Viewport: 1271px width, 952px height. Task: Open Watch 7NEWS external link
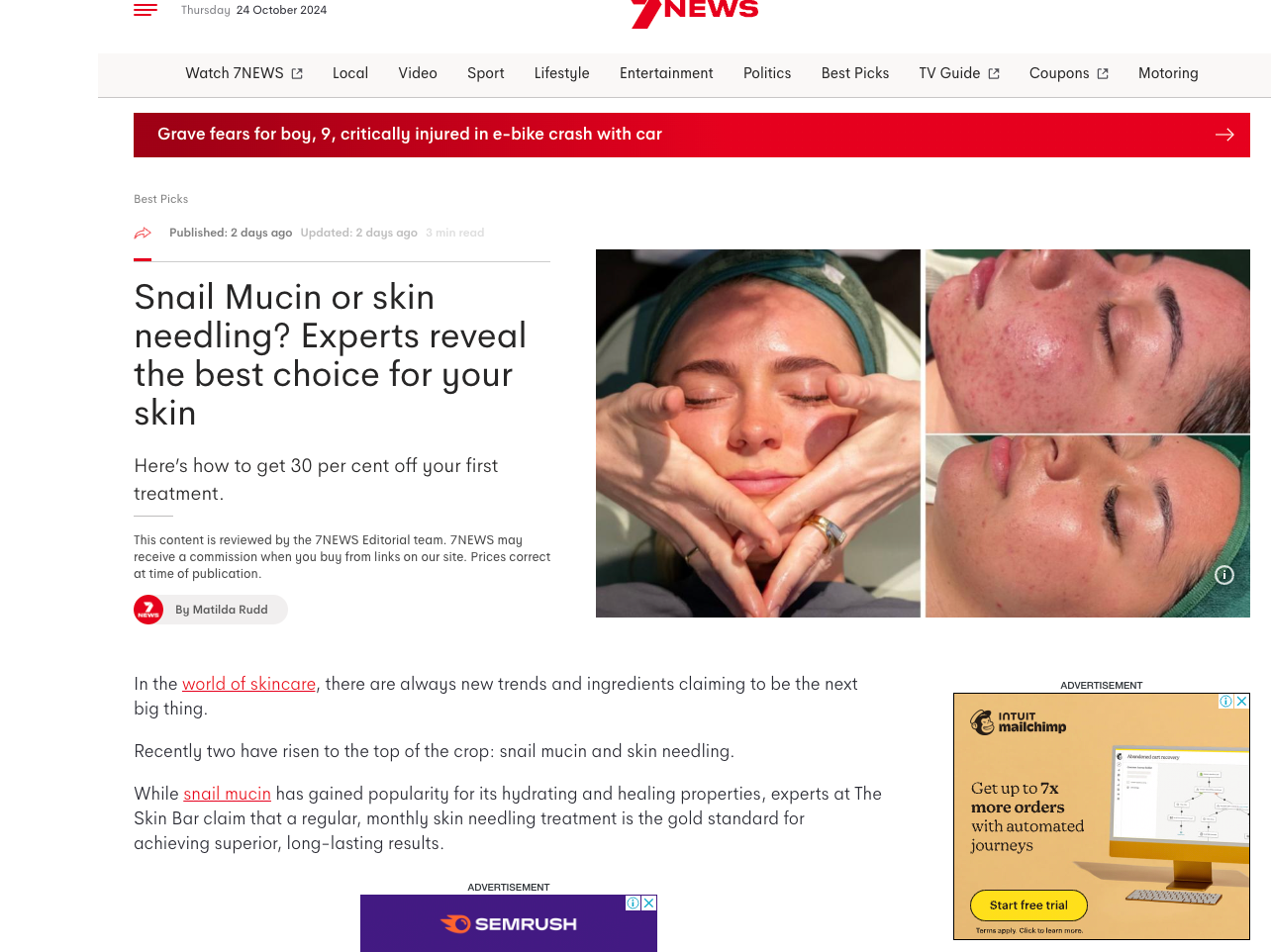click(244, 73)
